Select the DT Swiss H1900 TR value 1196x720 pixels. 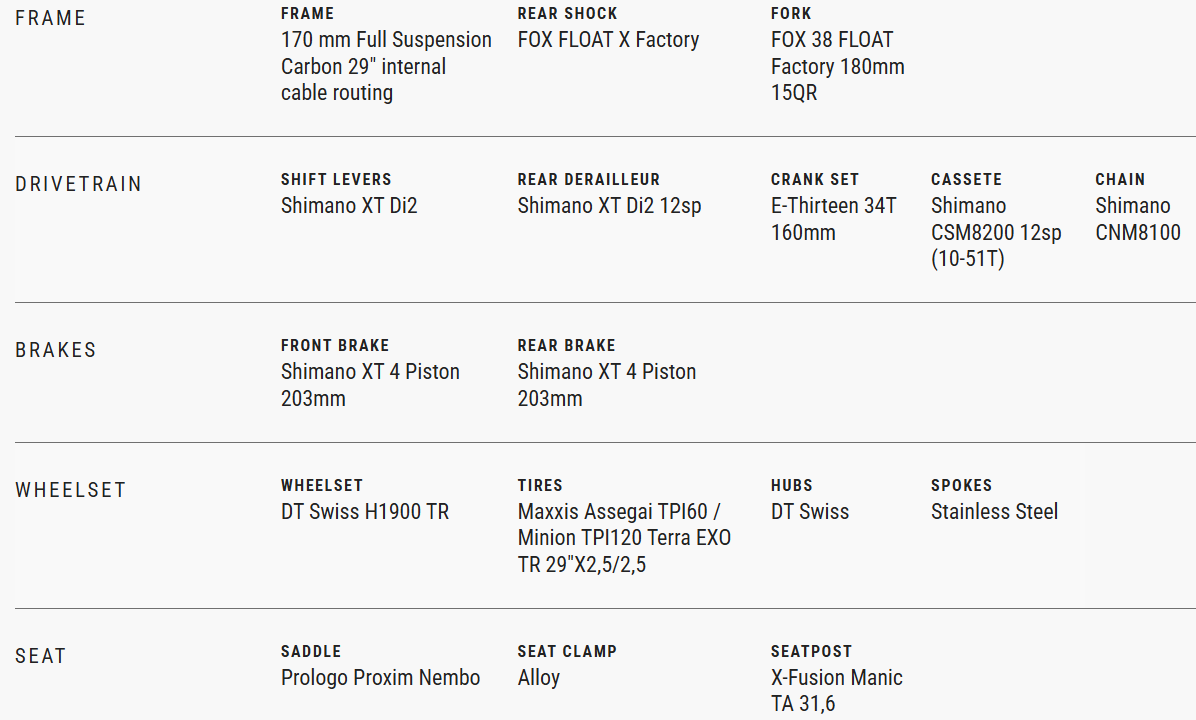[365, 512]
